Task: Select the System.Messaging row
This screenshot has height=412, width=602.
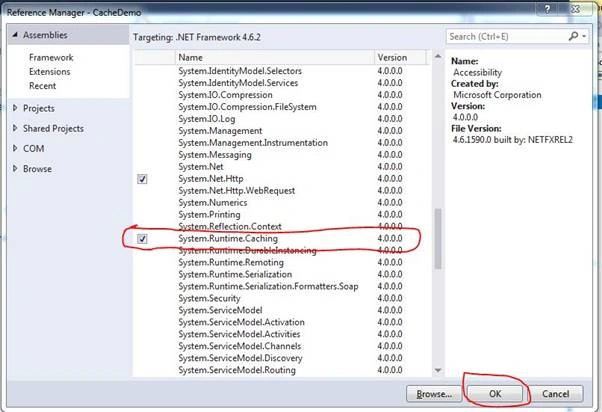Action: [281, 155]
